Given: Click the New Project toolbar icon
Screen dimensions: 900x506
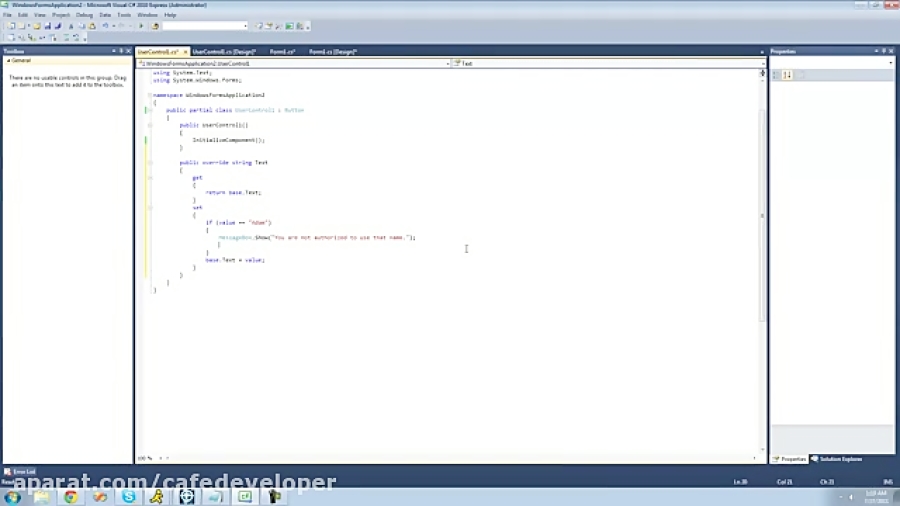Looking at the screenshot, I should coord(11,26).
